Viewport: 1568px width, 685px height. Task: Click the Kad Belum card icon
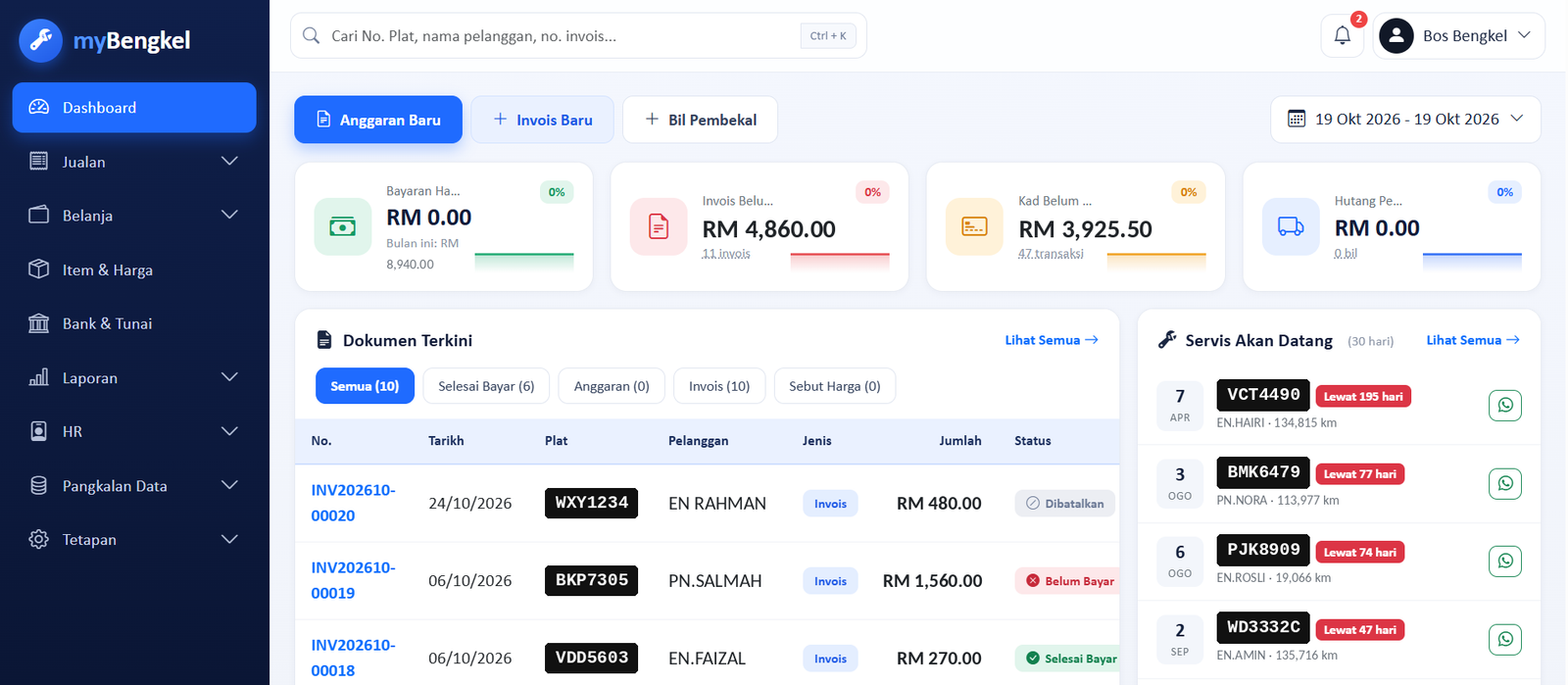[974, 226]
